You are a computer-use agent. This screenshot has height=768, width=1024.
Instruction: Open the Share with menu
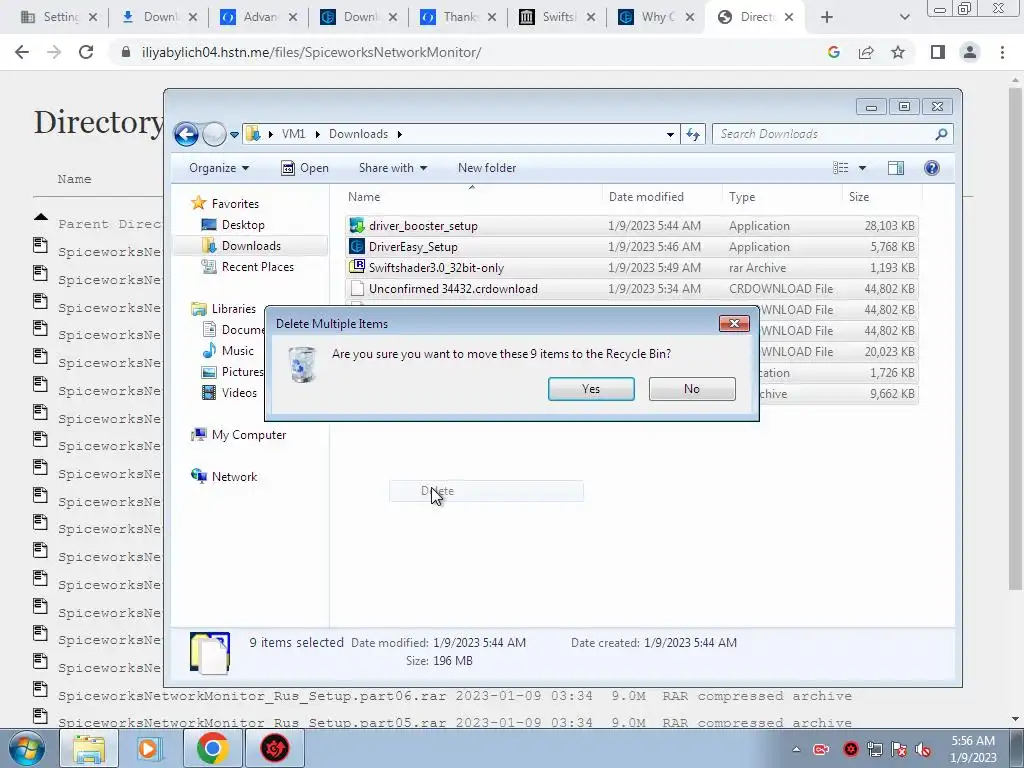click(392, 168)
